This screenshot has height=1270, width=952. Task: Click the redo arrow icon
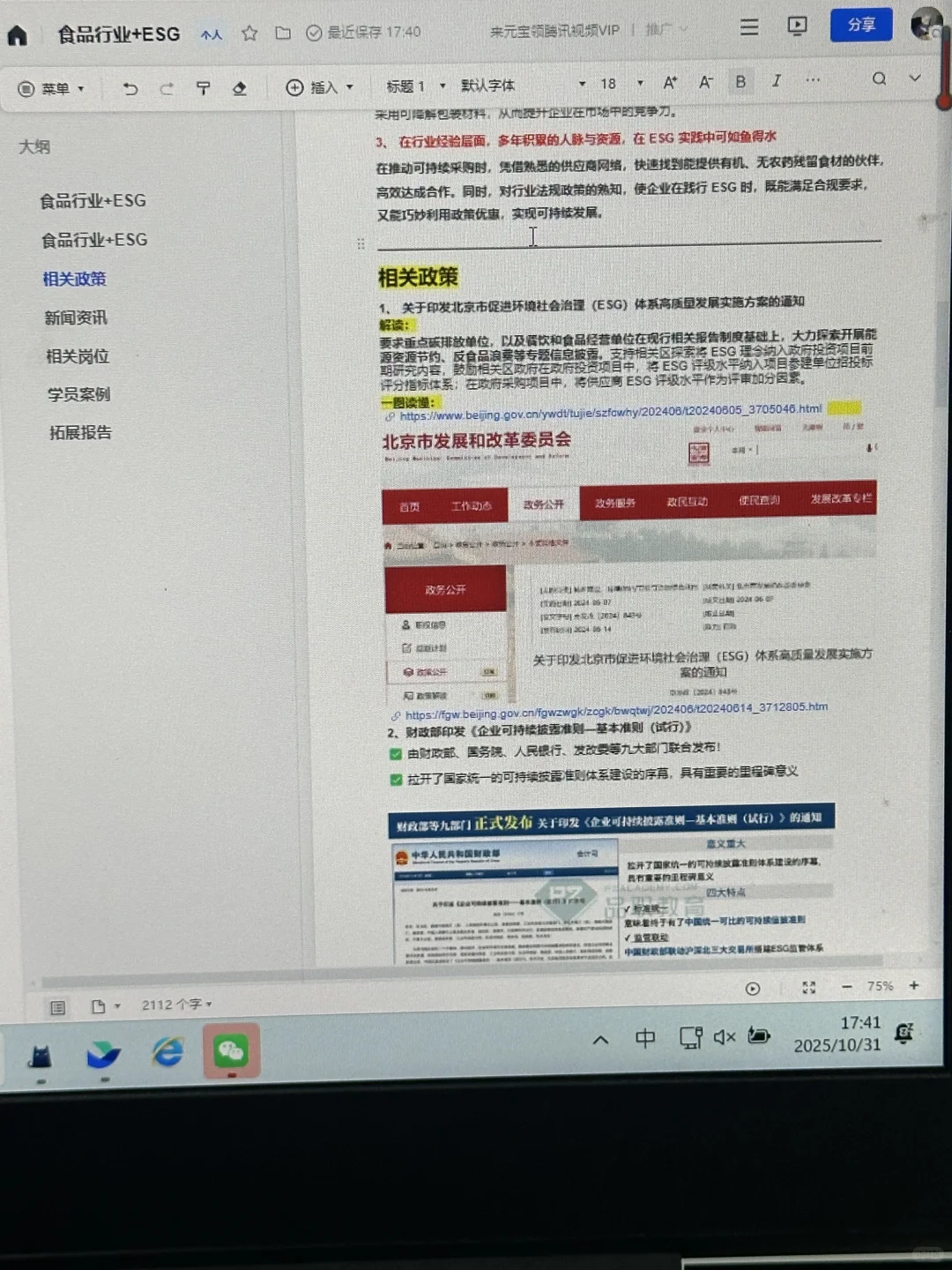(167, 88)
